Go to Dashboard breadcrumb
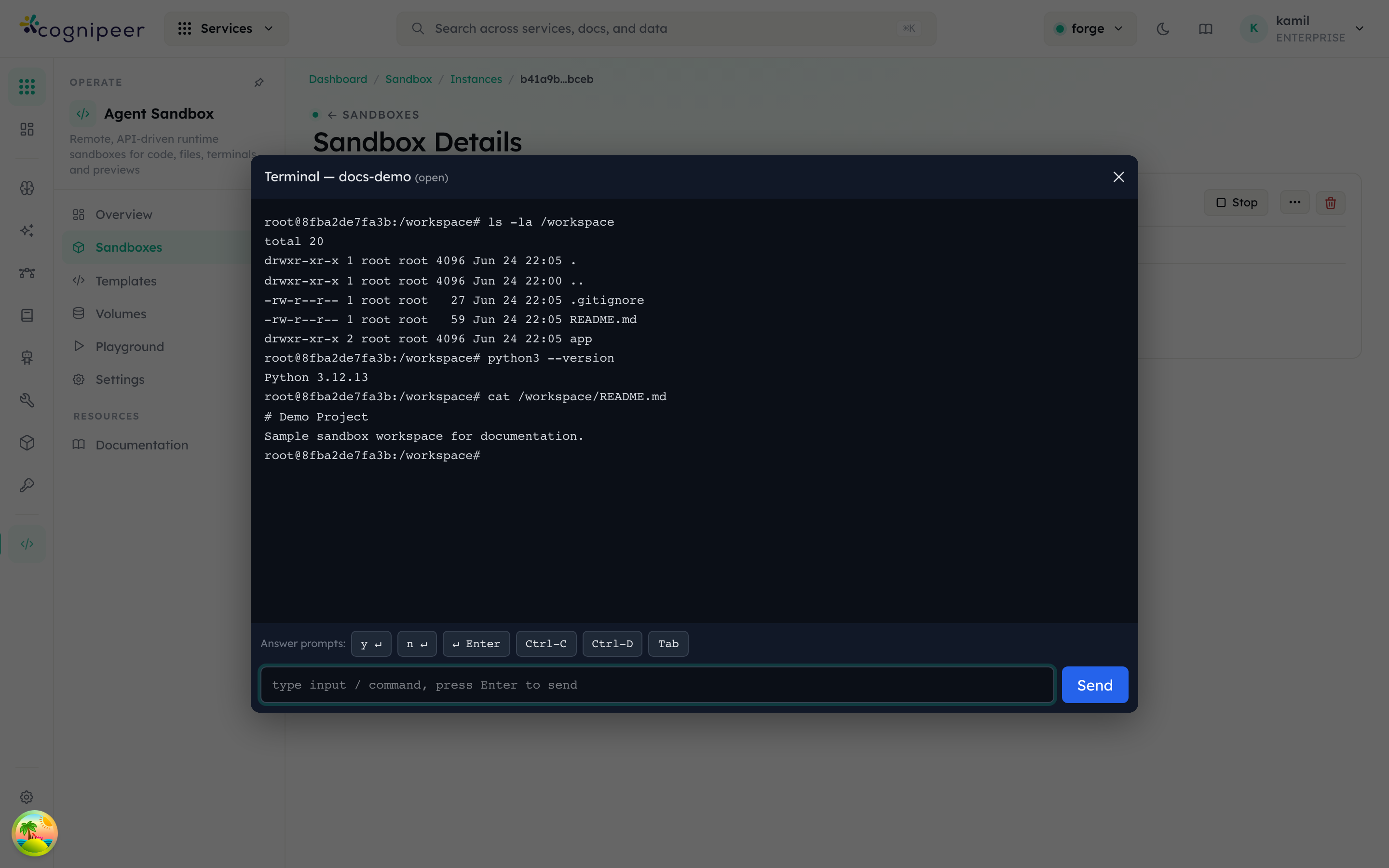Image resolution: width=1389 pixels, height=868 pixels. (338, 79)
